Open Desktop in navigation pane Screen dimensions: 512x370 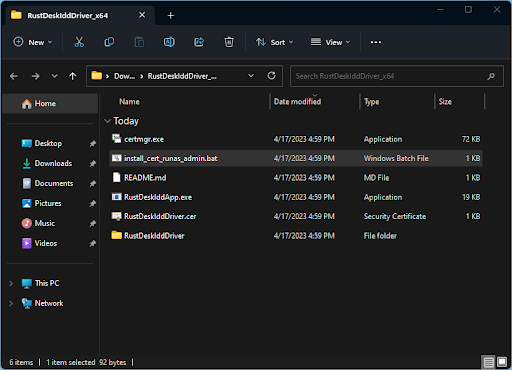coord(48,143)
